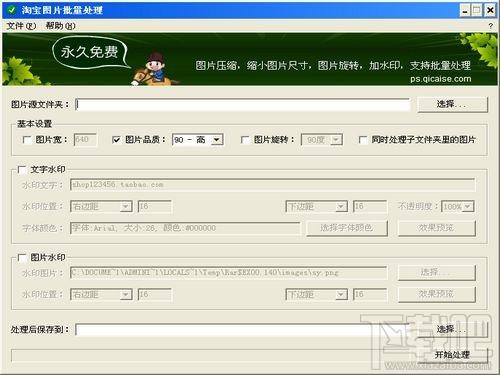Close the 淘宝图片批量处理 window

tap(490, 10)
